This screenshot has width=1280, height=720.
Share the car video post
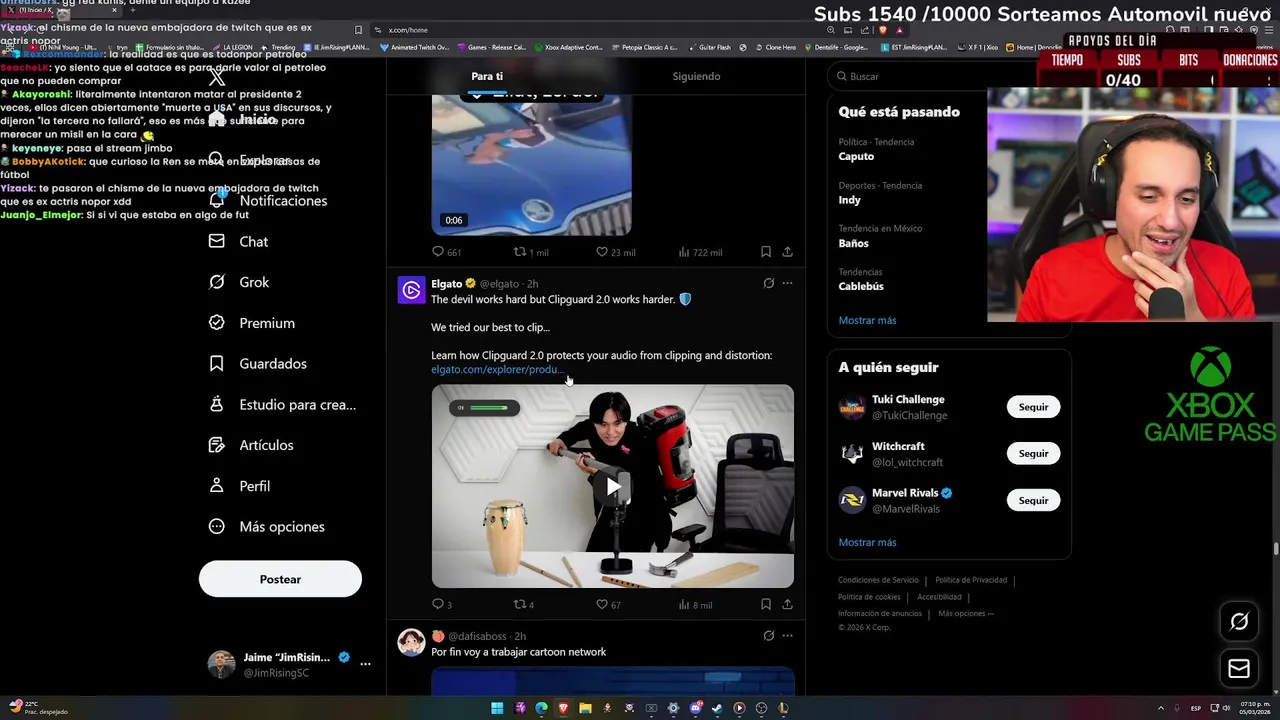[x=787, y=252]
